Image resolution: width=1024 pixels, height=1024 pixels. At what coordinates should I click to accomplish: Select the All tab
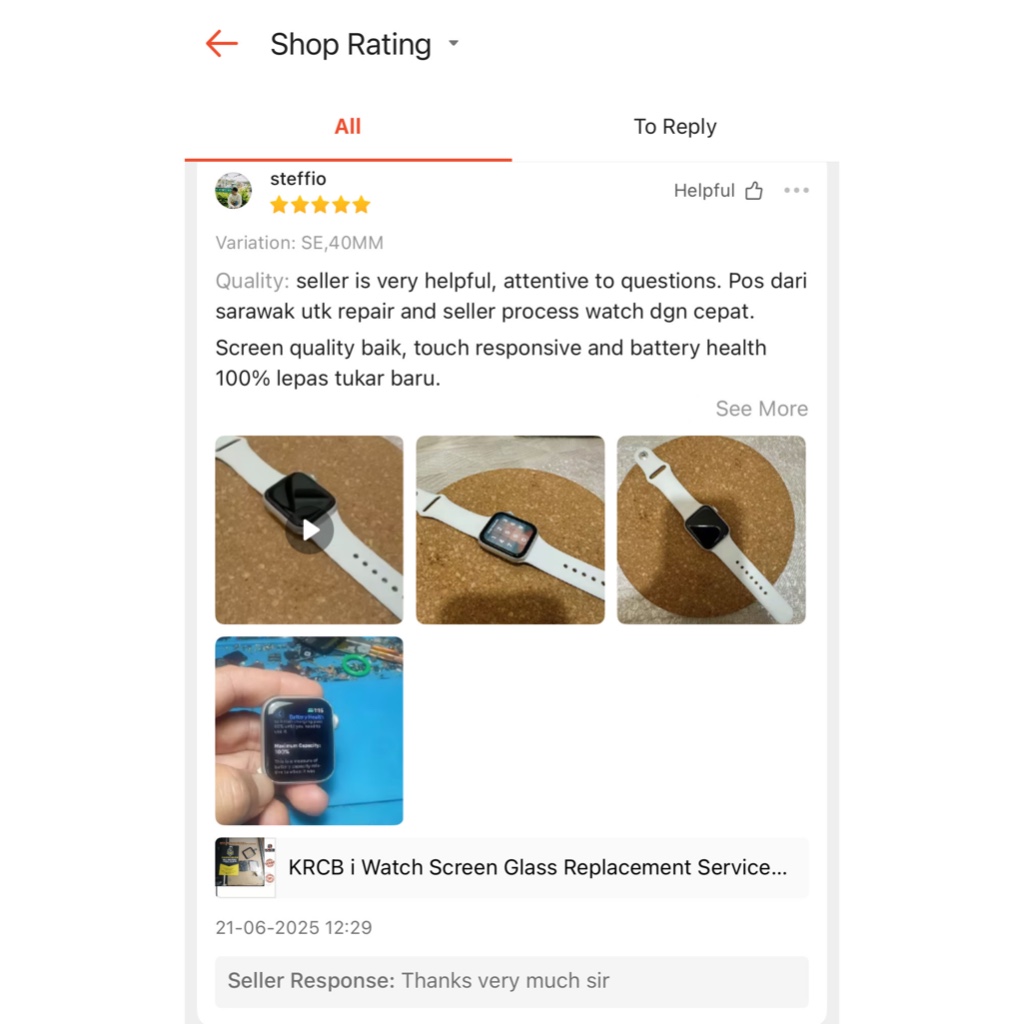pos(347,126)
